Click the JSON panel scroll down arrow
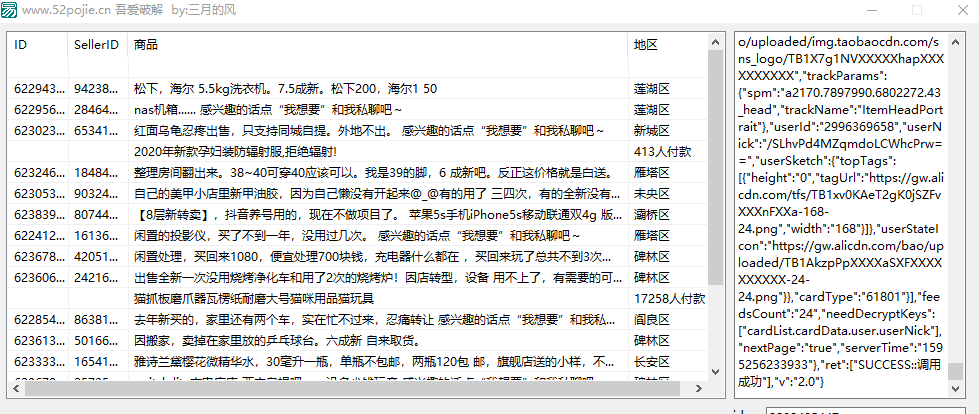This screenshot has height=414, width=979. pos(955,388)
